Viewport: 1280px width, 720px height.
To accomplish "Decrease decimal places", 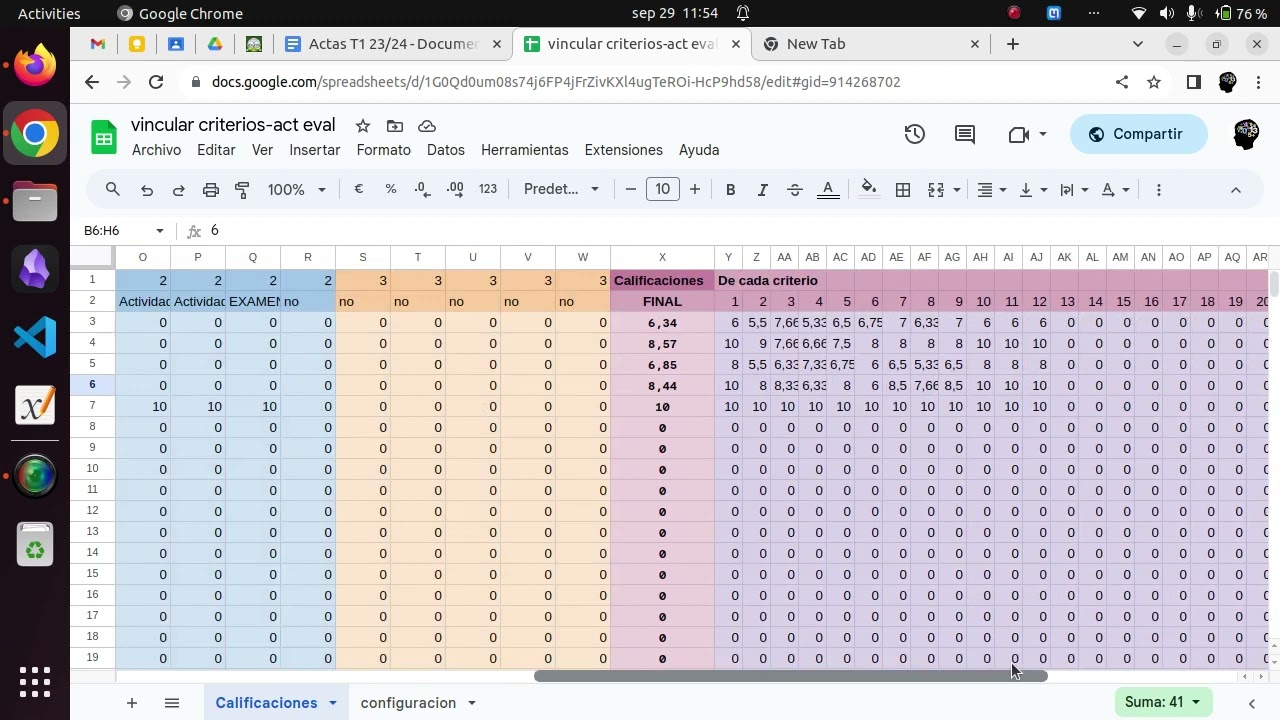I will pyautogui.click(x=423, y=189).
